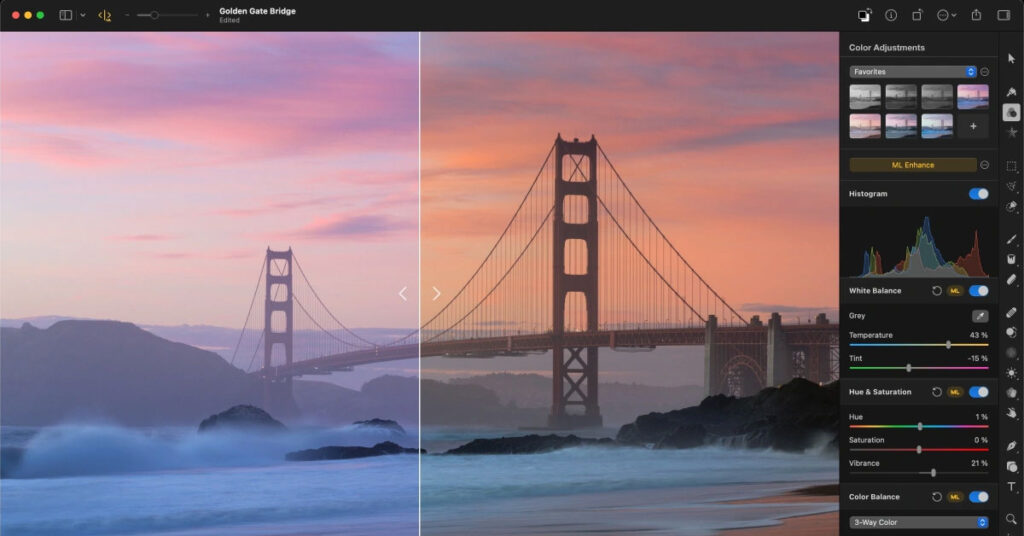Reset the White Balance adjustment
Viewport: 1024px width, 536px height.
coord(937,291)
